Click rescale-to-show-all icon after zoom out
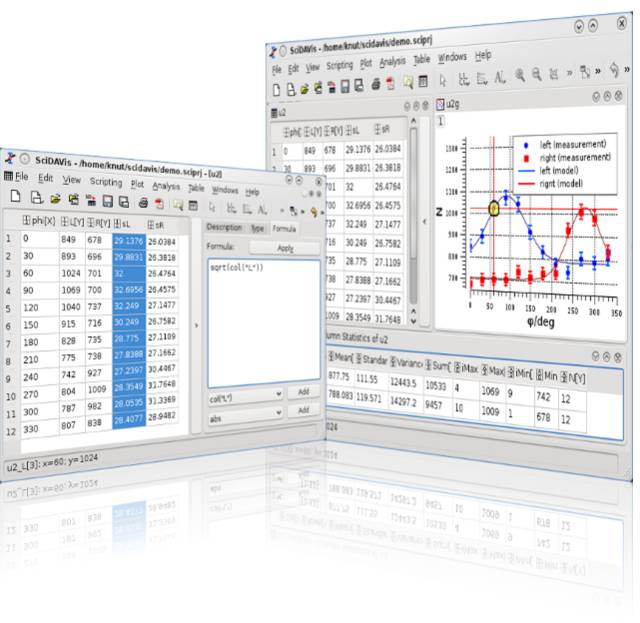The width and height of the screenshot is (640, 623). [x=553, y=74]
